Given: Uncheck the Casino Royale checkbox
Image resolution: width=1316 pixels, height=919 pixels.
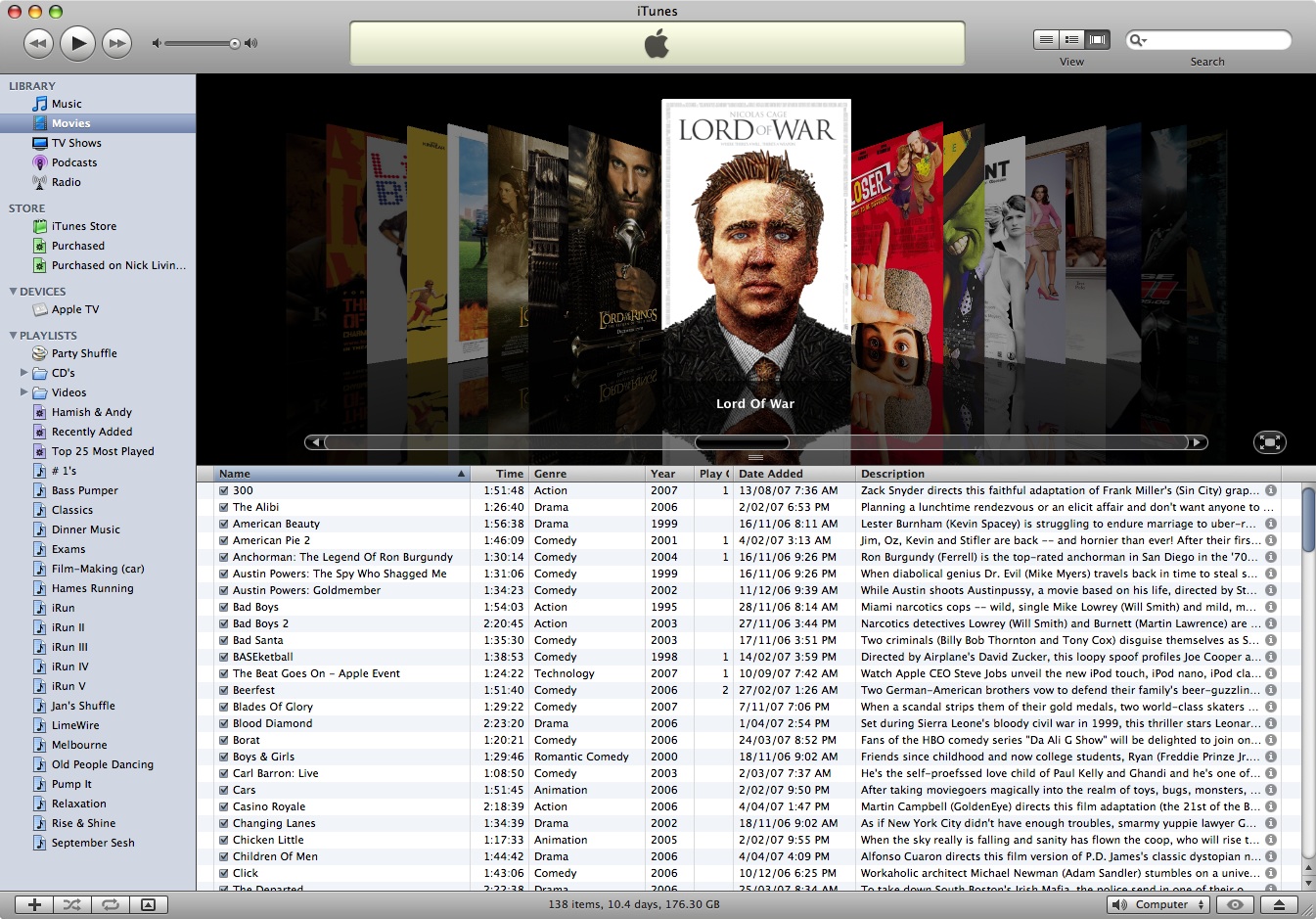Looking at the screenshot, I should click(x=224, y=806).
